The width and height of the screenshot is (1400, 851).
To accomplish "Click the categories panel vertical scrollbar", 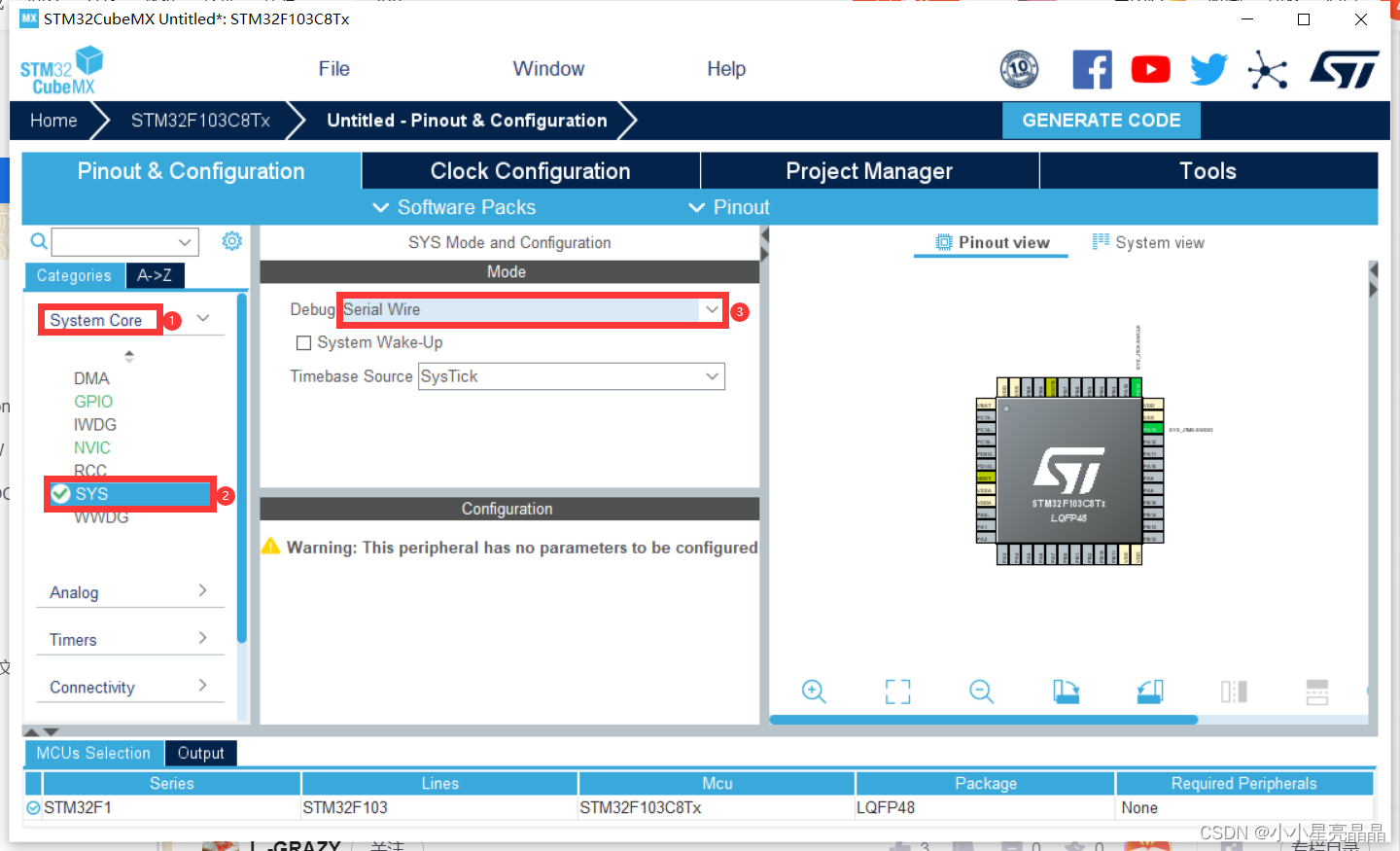I will [x=241, y=467].
